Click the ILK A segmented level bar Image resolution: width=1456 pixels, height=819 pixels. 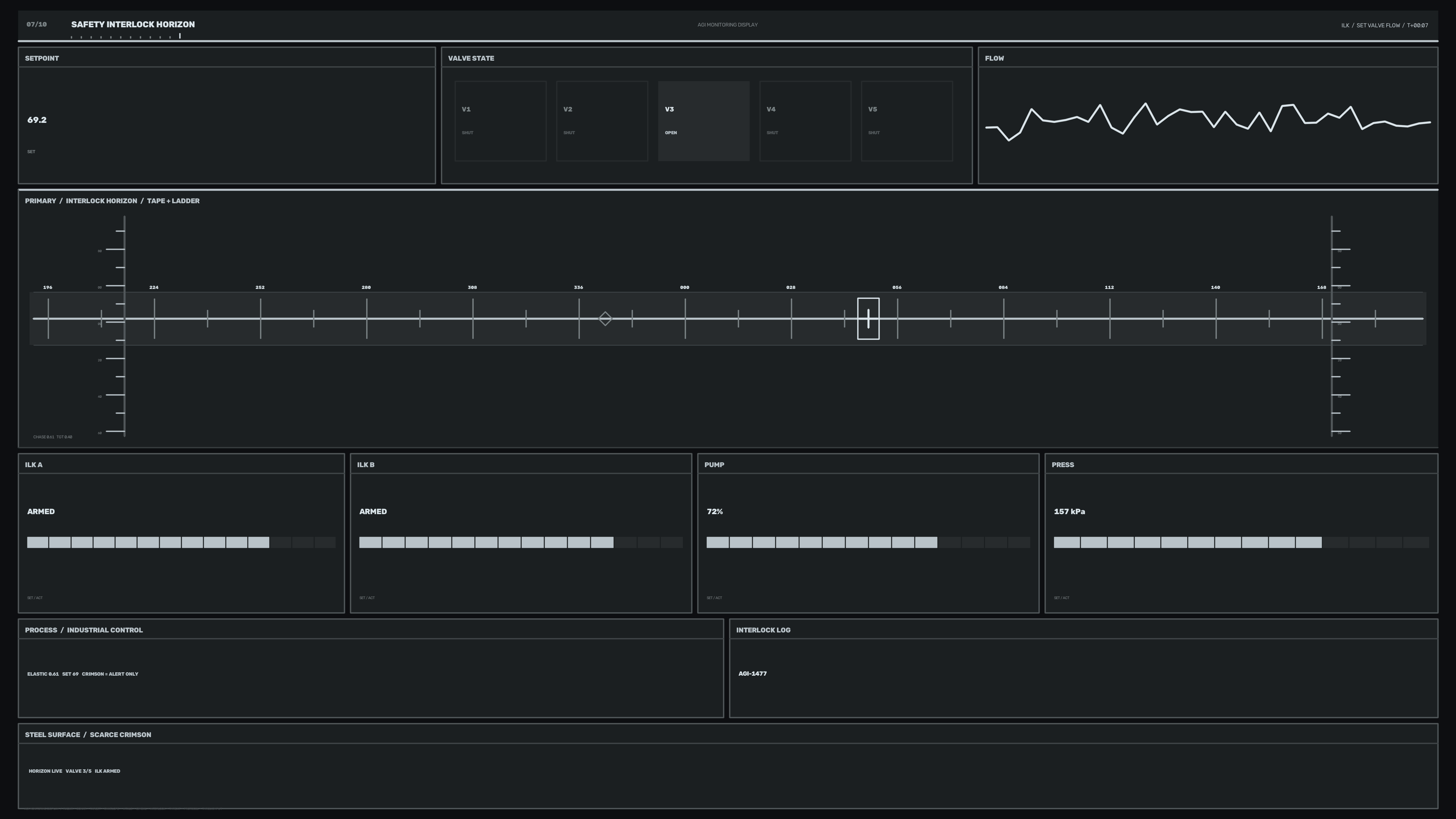pos(182,543)
